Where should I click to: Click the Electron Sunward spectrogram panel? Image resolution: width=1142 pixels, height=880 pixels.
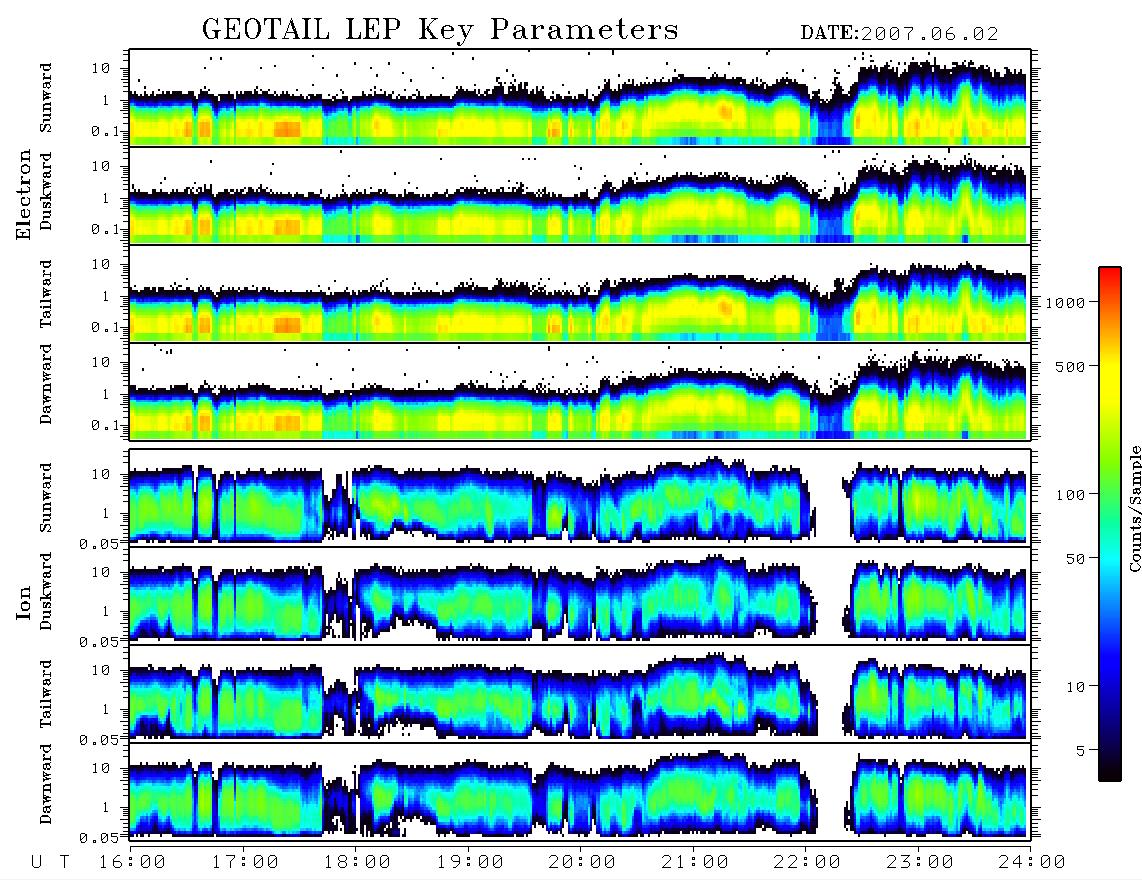(580, 98)
